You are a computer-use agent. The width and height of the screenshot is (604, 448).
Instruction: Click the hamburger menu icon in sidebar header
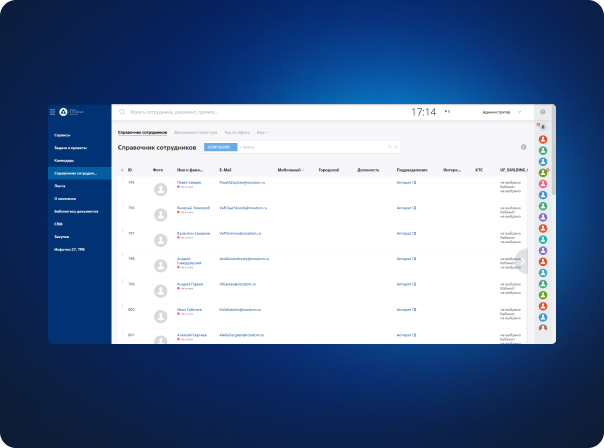coord(53,112)
